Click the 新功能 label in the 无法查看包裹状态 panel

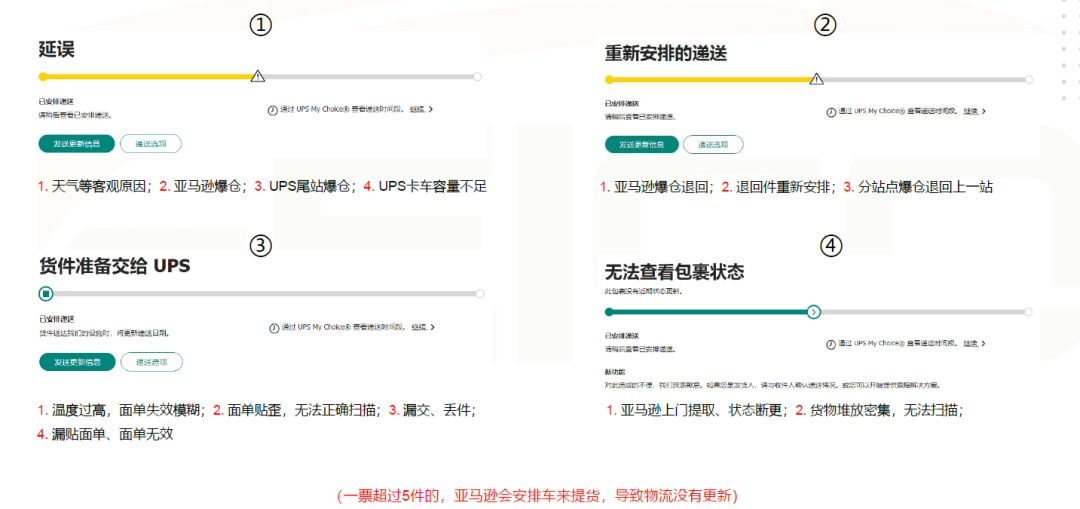click(614, 371)
